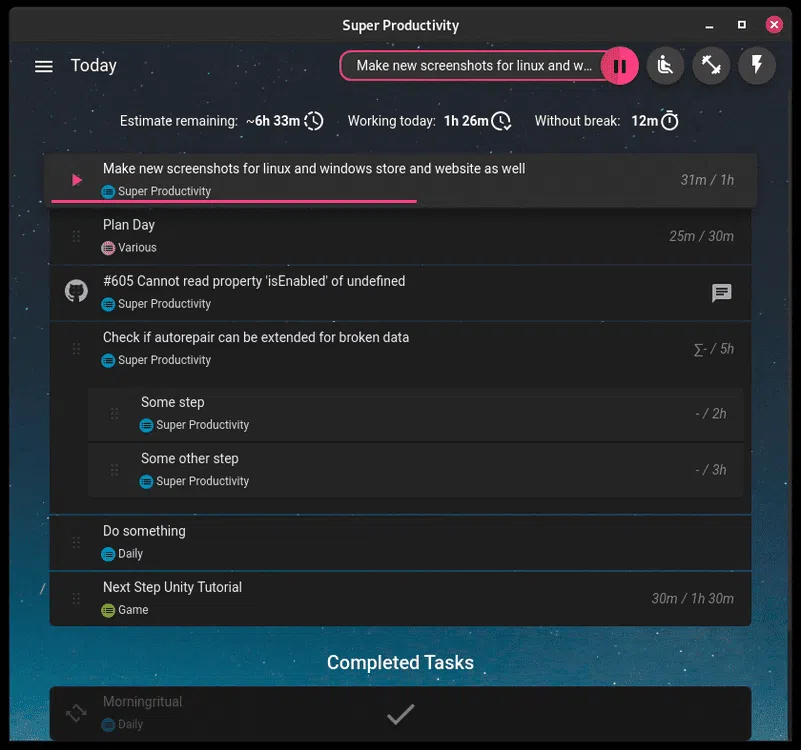Click the repeat icon on Morningritual
This screenshot has width=802, height=750.
(76, 713)
